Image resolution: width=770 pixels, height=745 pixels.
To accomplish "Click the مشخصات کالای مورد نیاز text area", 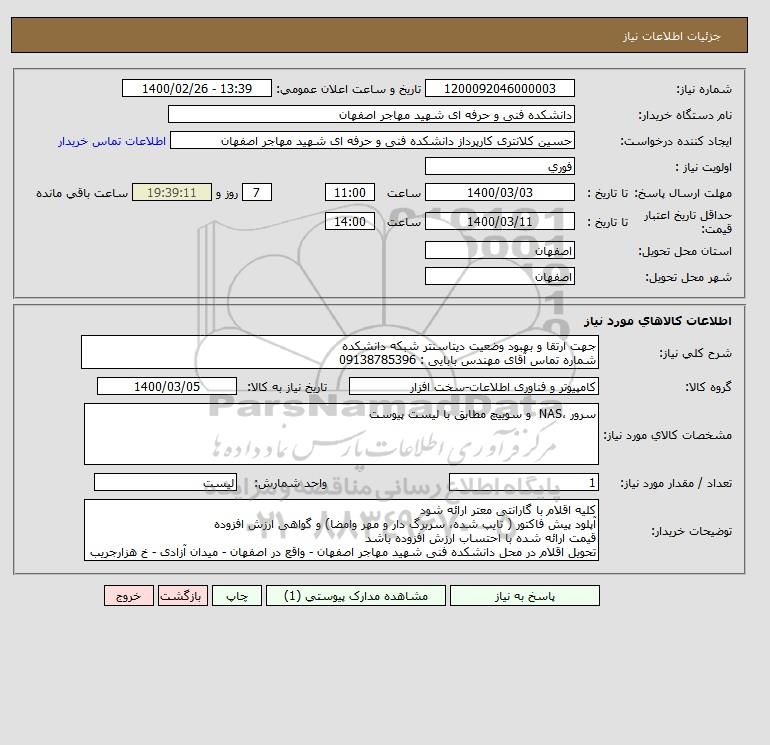I will [x=341, y=434].
